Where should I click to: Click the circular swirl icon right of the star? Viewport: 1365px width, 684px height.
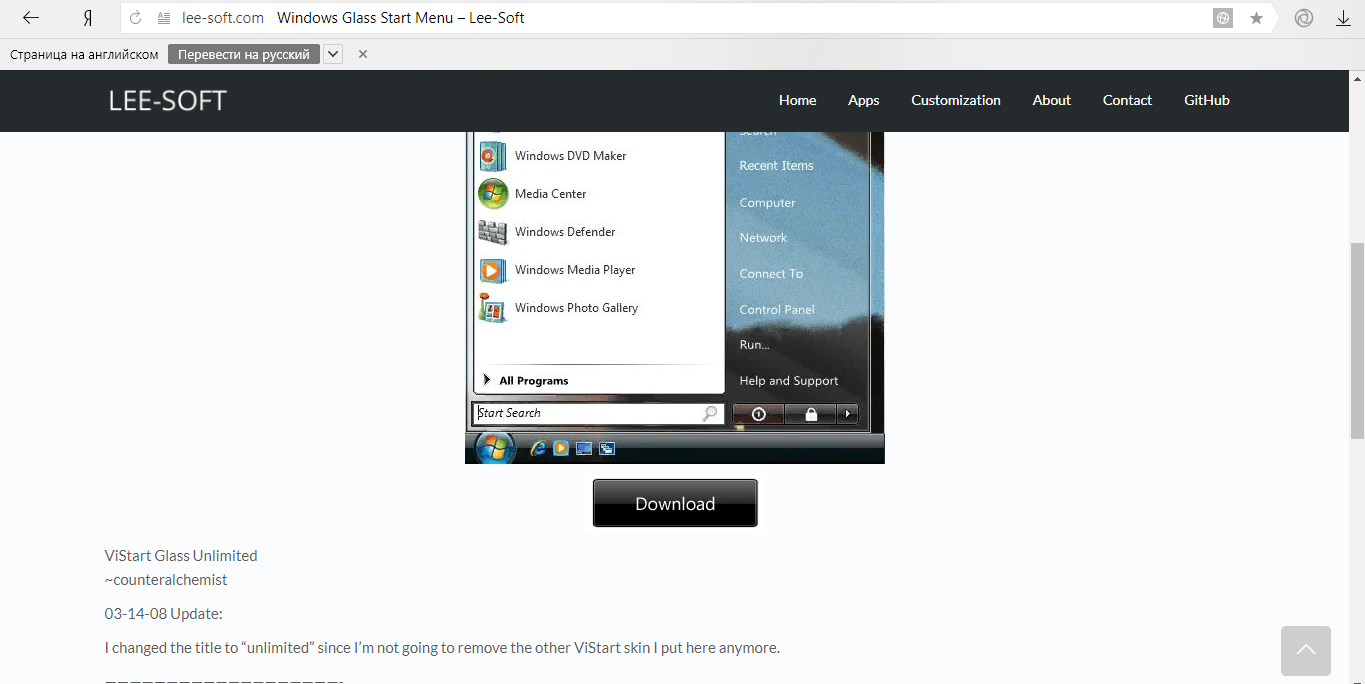click(1304, 18)
